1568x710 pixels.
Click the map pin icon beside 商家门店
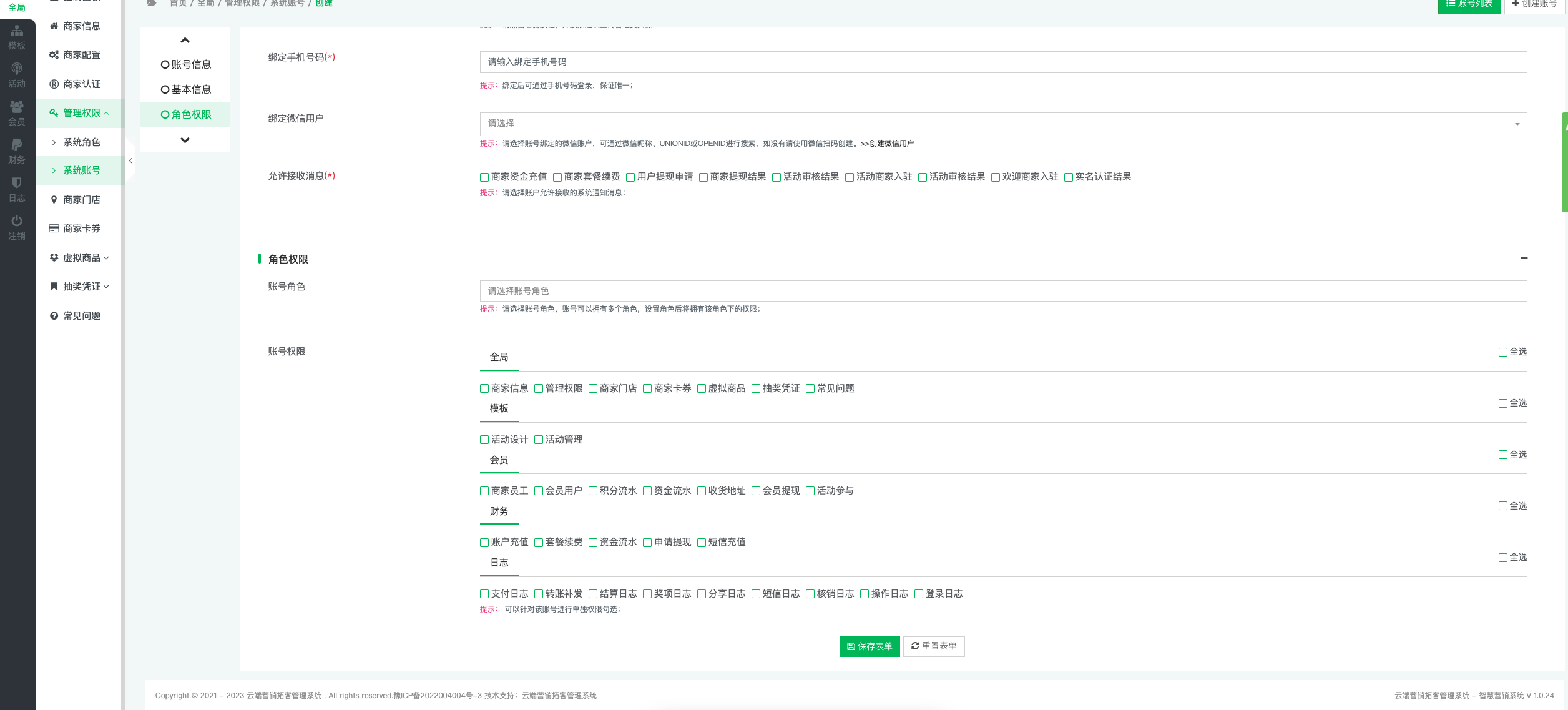tap(54, 200)
